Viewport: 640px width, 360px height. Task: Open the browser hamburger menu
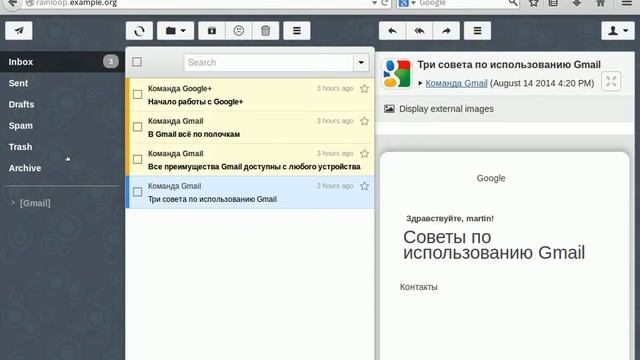click(627, 3)
